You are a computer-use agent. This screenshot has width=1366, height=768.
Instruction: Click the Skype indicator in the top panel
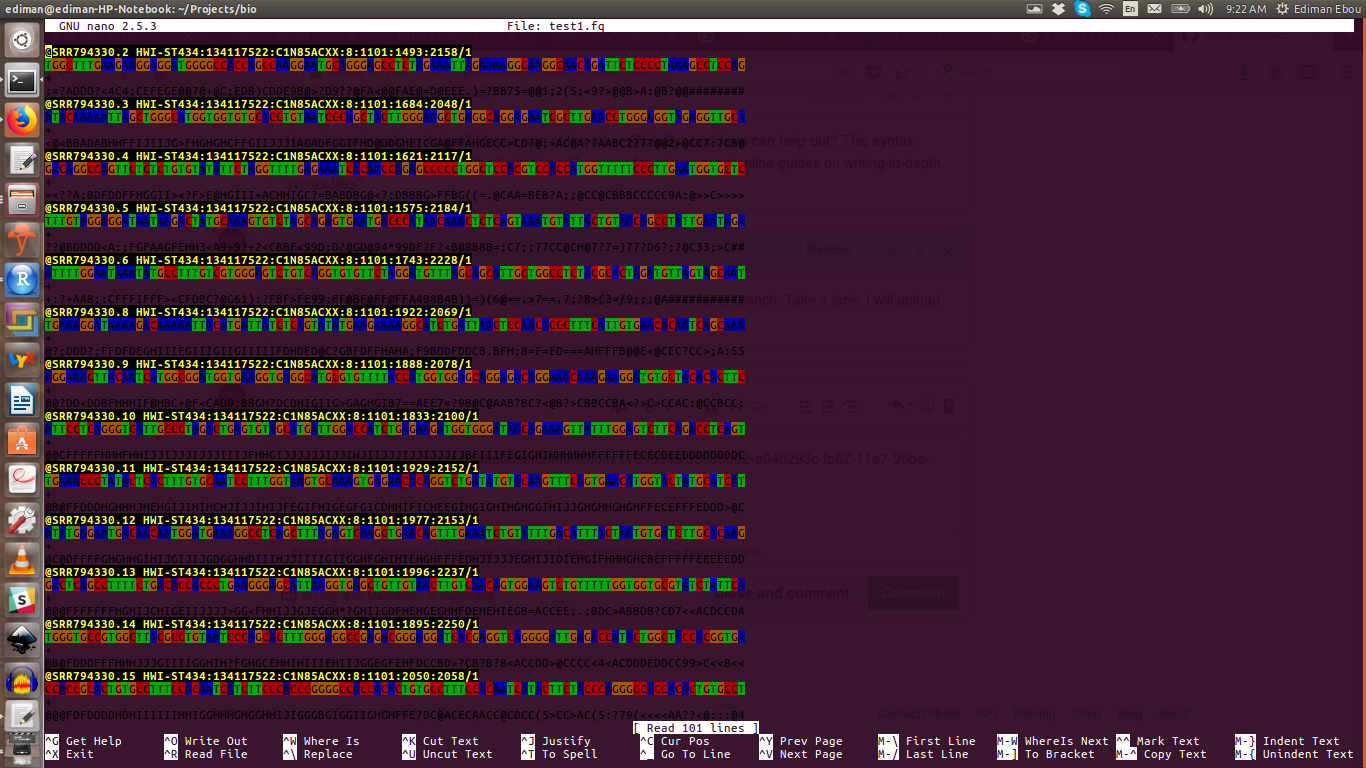[x=1082, y=9]
